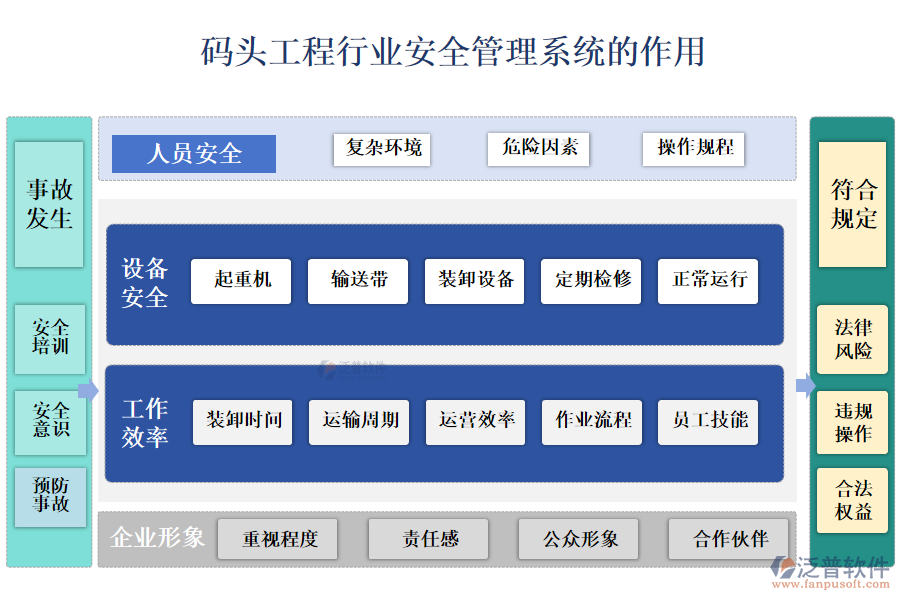Expand the 工作效率 section
Image resolution: width=900 pixels, height=600 pixels.
146,422
